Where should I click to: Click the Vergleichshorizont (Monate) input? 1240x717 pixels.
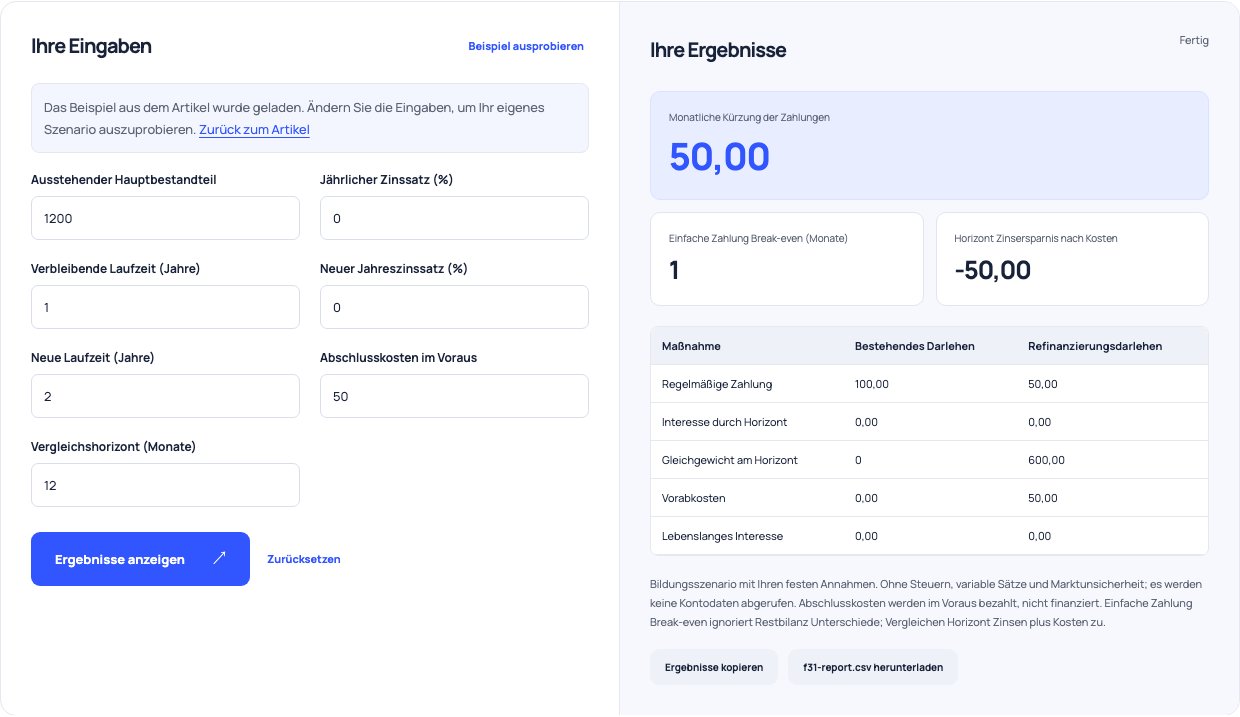pos(165,485)
